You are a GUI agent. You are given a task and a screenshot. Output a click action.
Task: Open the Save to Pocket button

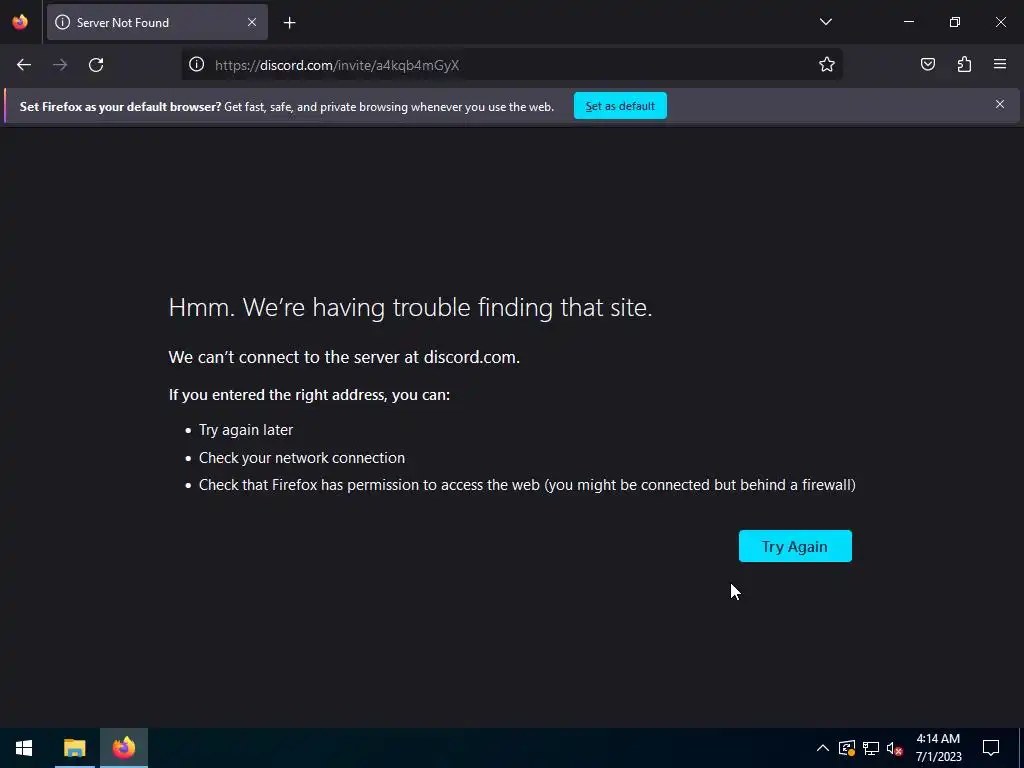coord(928,65)
